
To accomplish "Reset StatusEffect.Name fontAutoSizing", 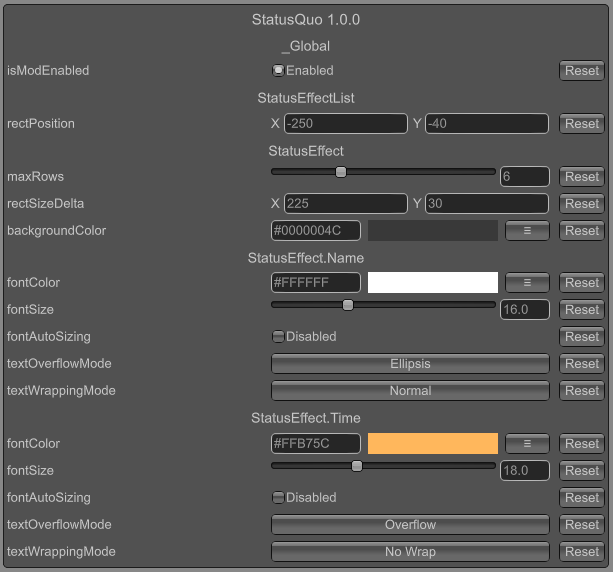I will pyautogui.click(x=582, y=337).
